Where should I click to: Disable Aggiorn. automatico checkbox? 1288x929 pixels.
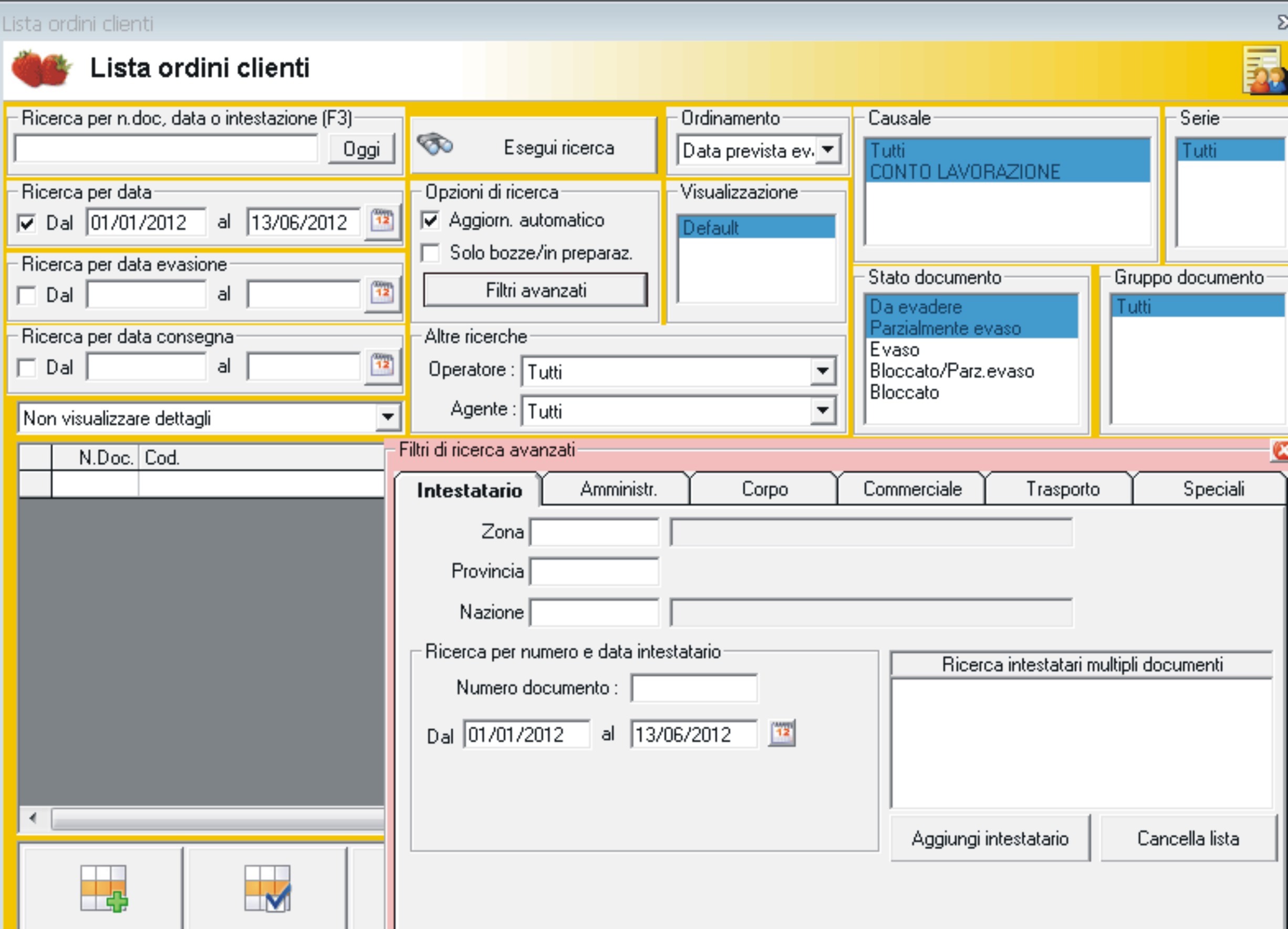(x=430, y=221)
